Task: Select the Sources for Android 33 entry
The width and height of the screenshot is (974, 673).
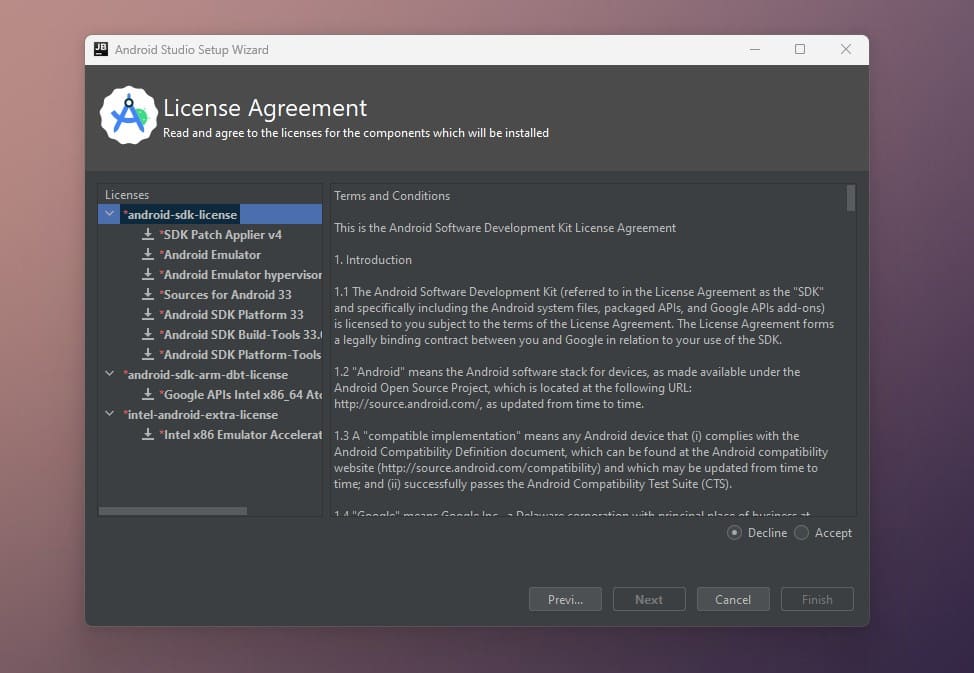Action: click(x=225, y=294)
